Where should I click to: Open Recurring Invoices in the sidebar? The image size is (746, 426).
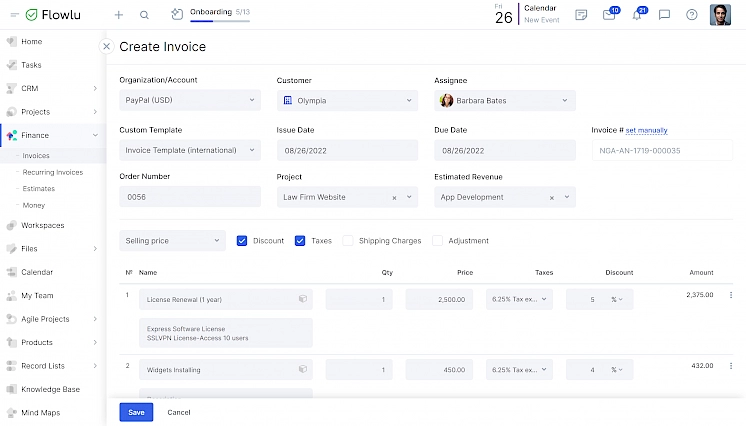tap(52, 172)
